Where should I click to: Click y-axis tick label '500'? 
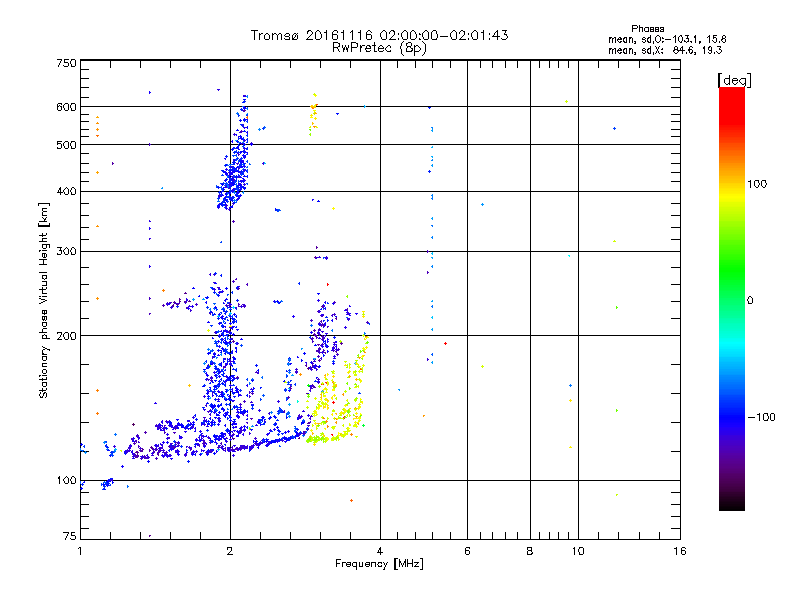(66, 145)
